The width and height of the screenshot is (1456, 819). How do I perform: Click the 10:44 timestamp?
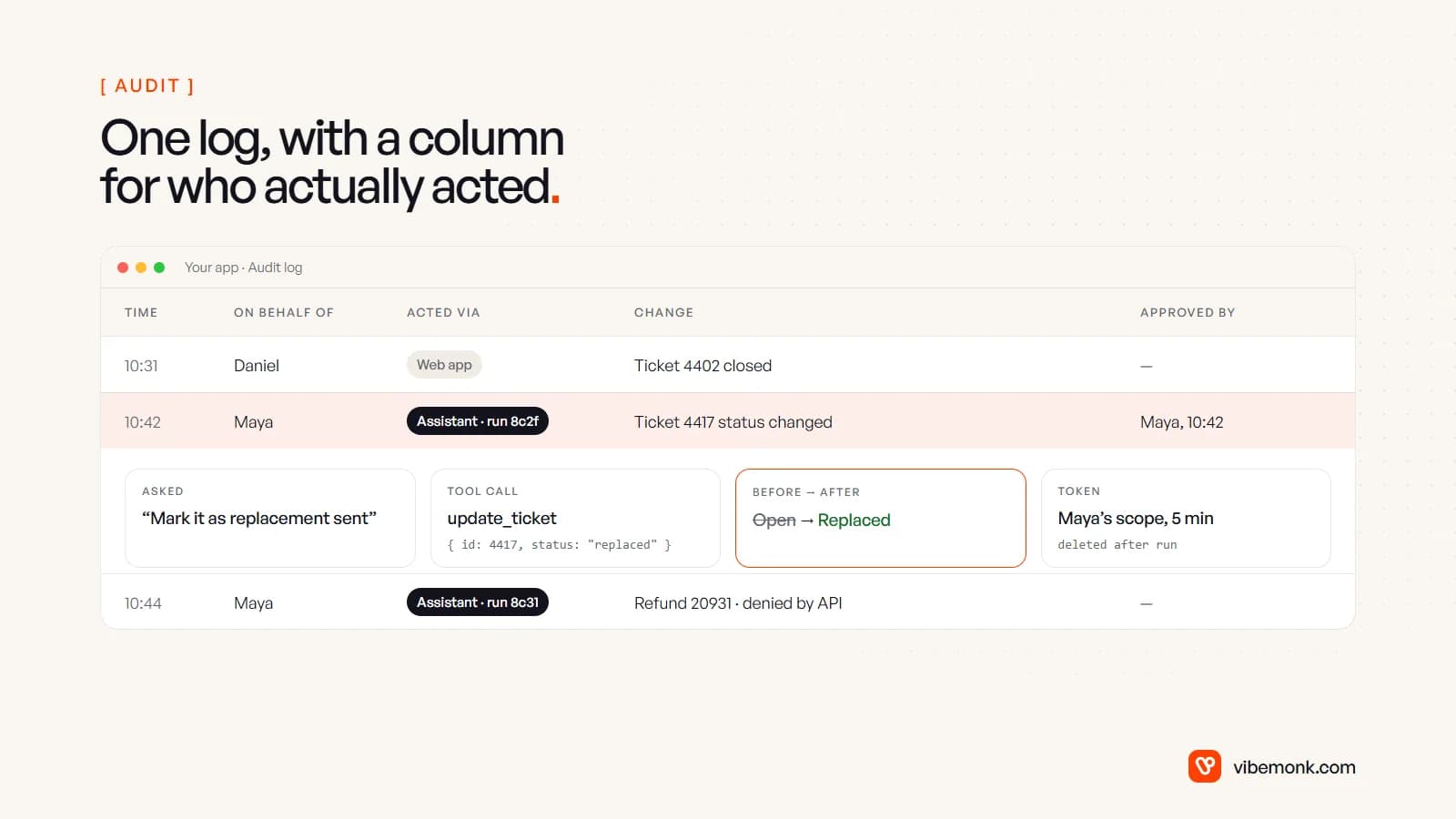[143, 603]
